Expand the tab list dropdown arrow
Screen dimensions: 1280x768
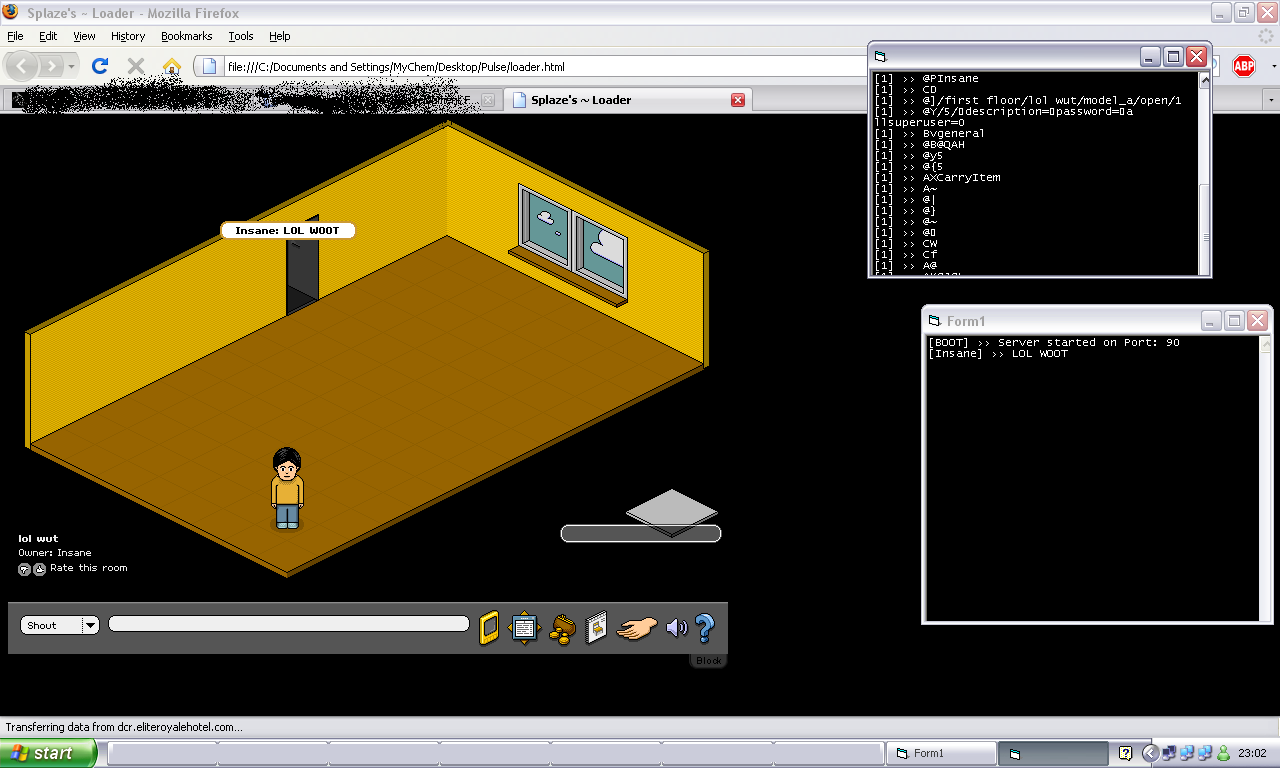coord(1271,100)
